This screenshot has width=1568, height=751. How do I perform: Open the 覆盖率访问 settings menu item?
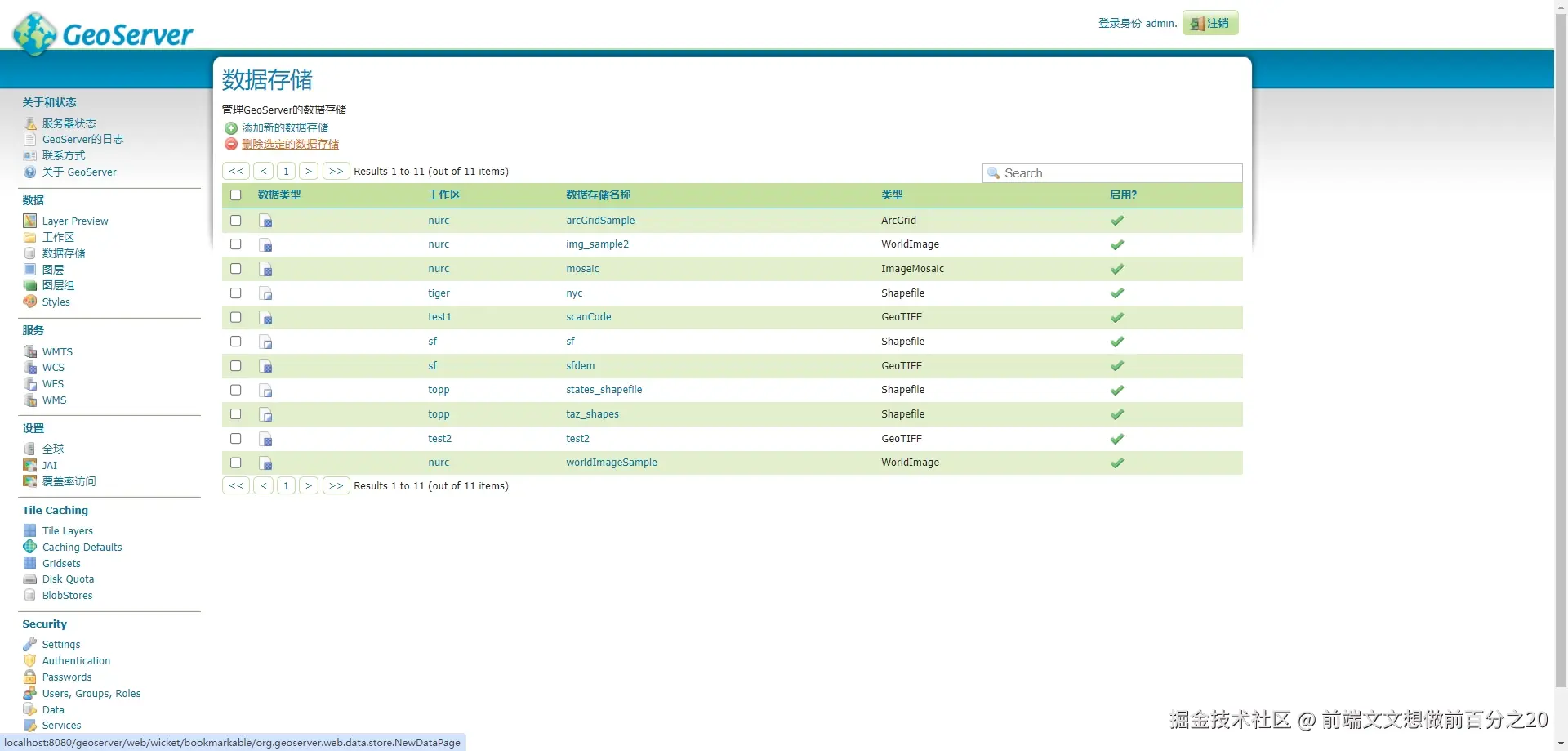point(69,481)
